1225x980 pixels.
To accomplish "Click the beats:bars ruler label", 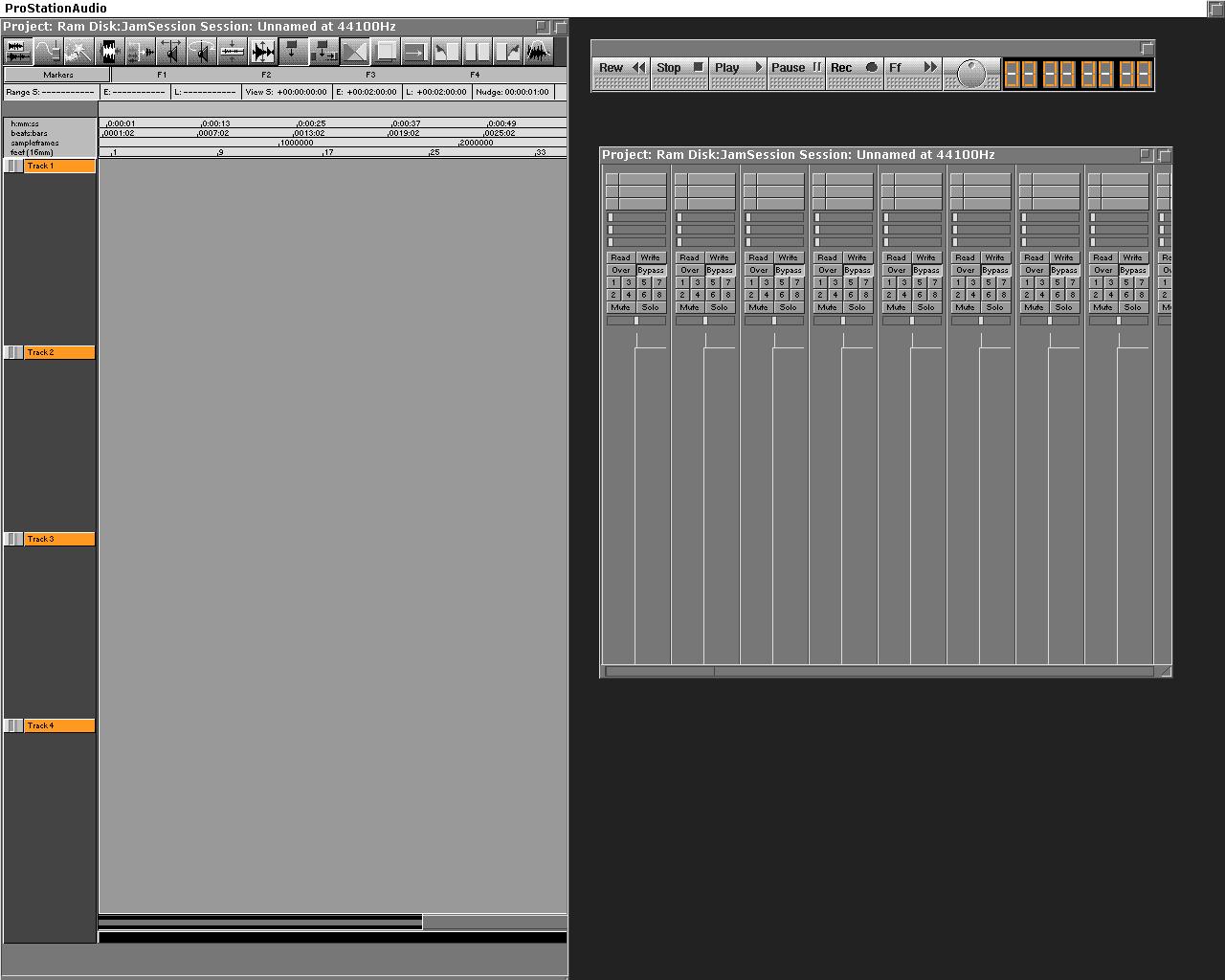I will (29, 133).
